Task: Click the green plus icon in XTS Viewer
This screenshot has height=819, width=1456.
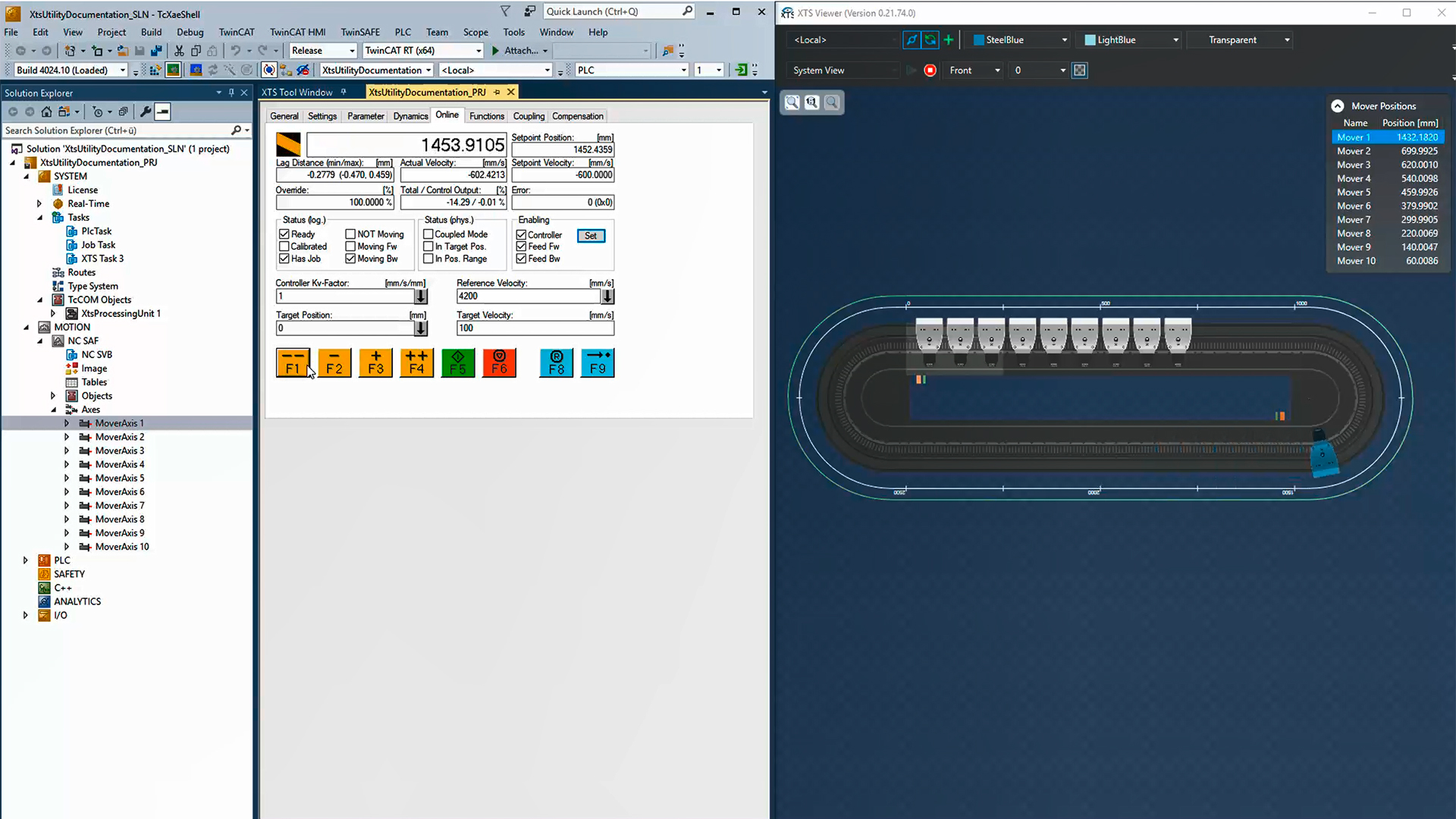Action: (x=949, y=39)
